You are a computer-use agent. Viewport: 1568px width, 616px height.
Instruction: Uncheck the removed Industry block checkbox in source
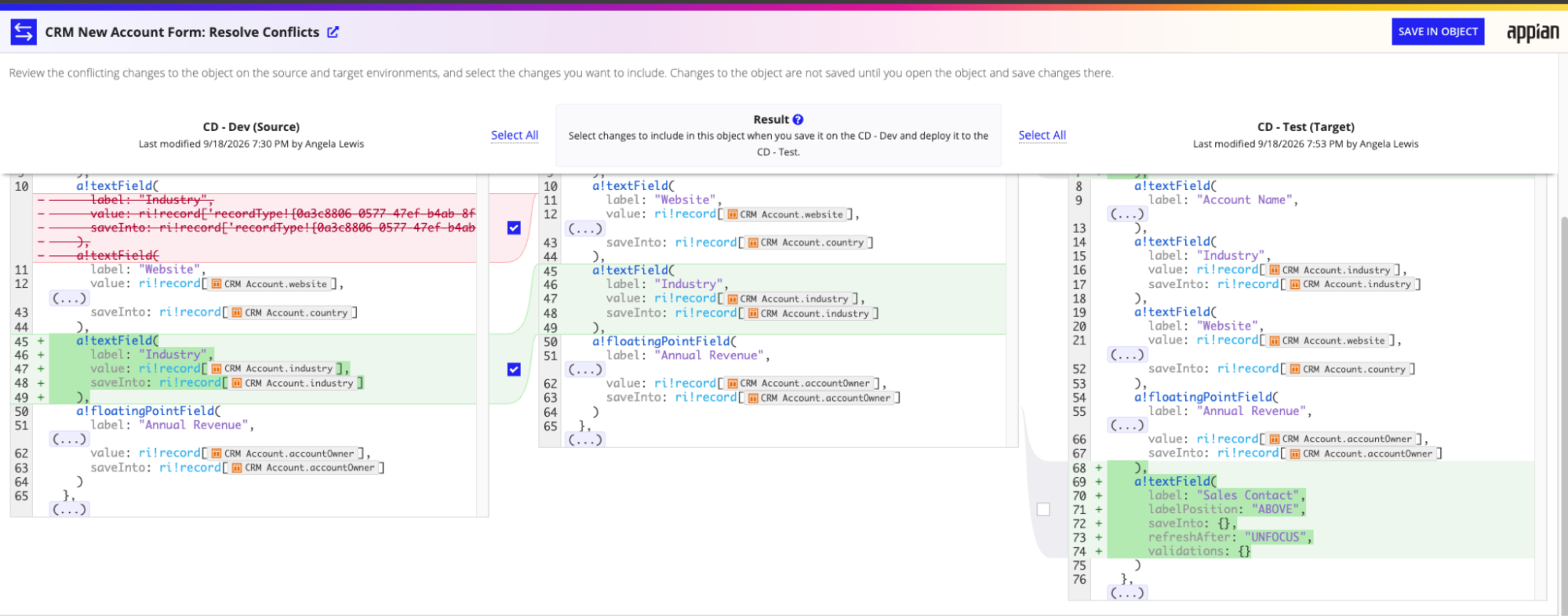tap(514, 228)
